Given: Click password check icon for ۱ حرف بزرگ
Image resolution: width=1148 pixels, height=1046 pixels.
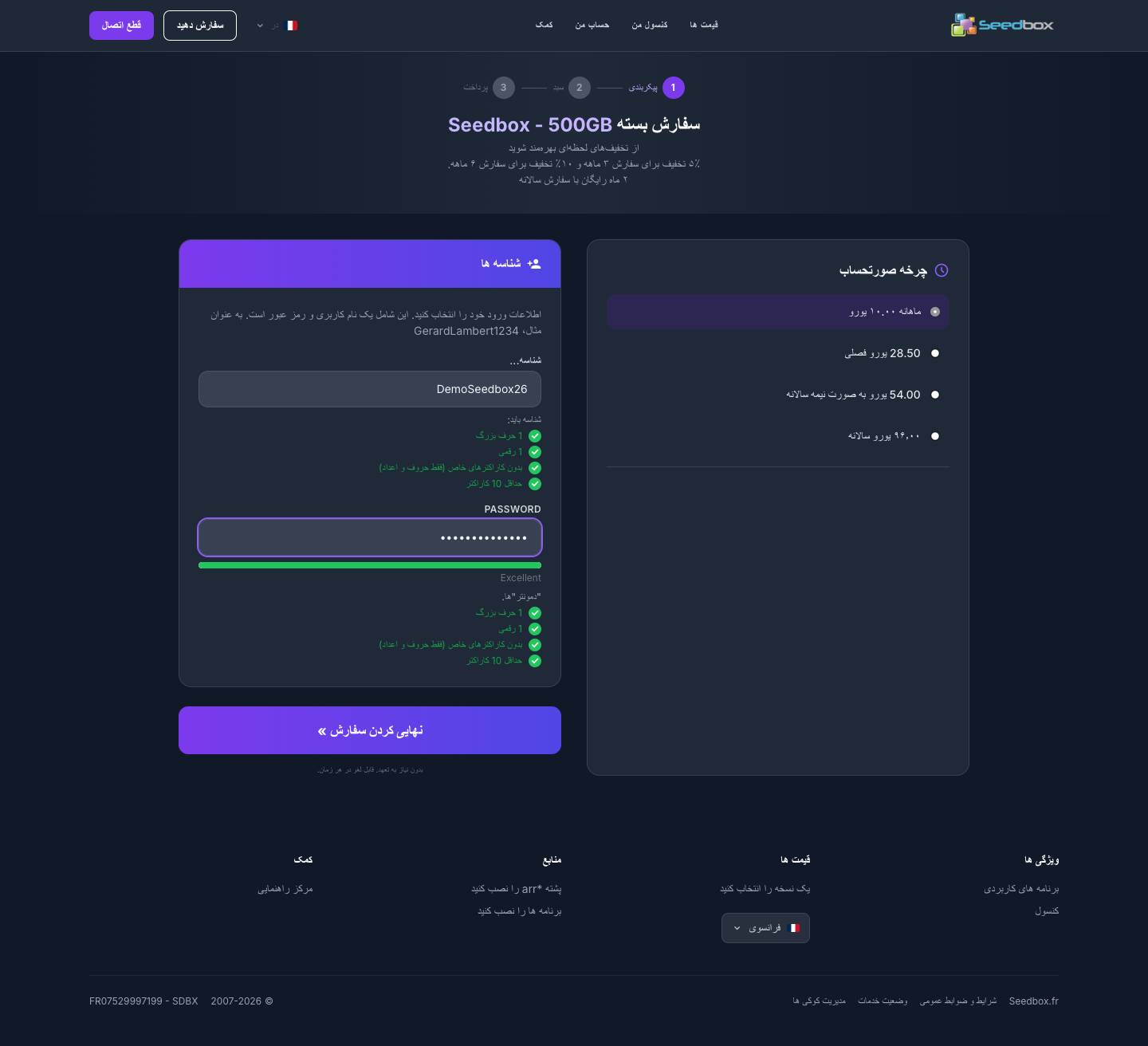Looking at the screenshot, I should (x=535, y=613).
